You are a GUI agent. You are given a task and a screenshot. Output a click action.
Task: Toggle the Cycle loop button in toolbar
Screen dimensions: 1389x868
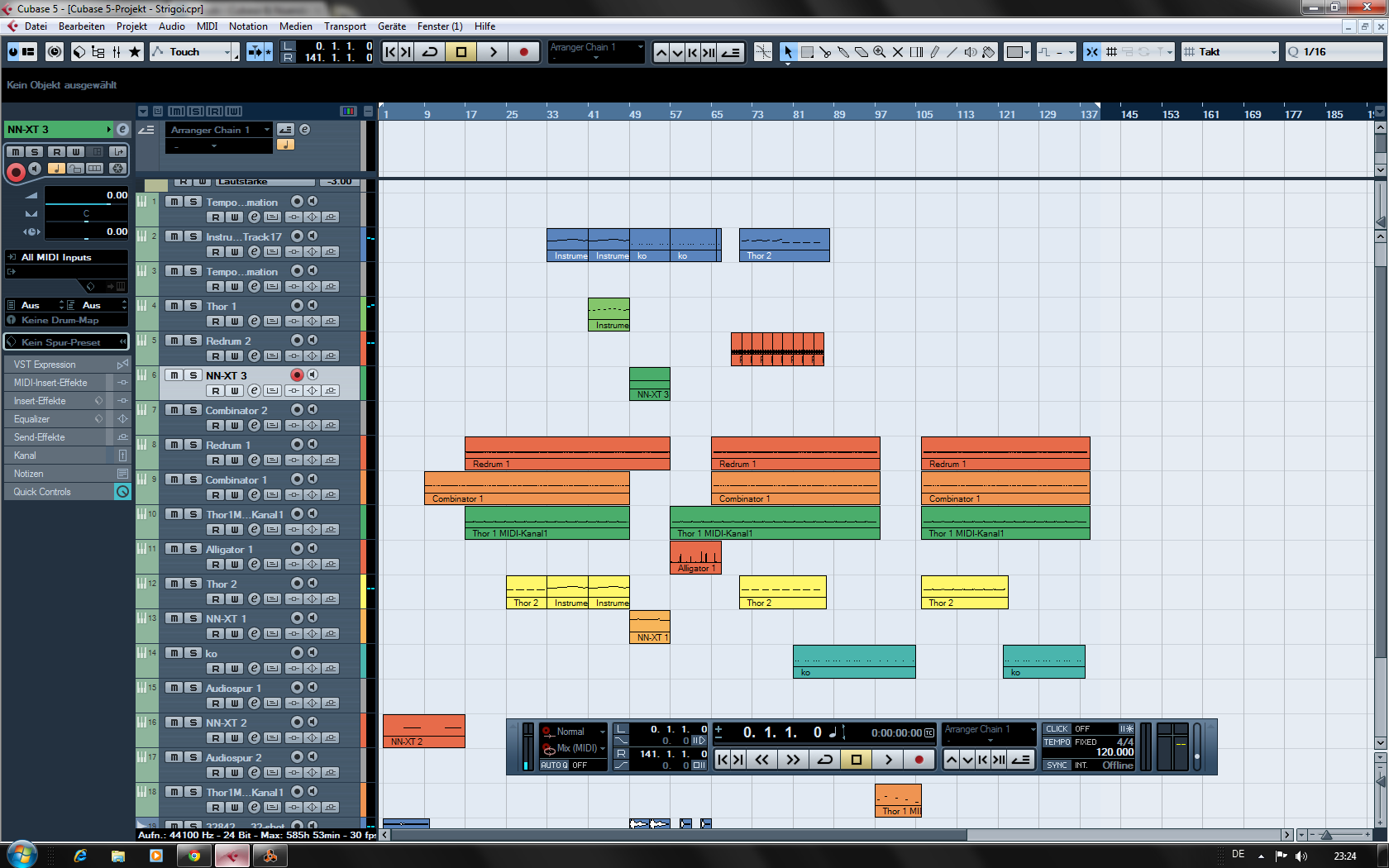pos(430,52)
